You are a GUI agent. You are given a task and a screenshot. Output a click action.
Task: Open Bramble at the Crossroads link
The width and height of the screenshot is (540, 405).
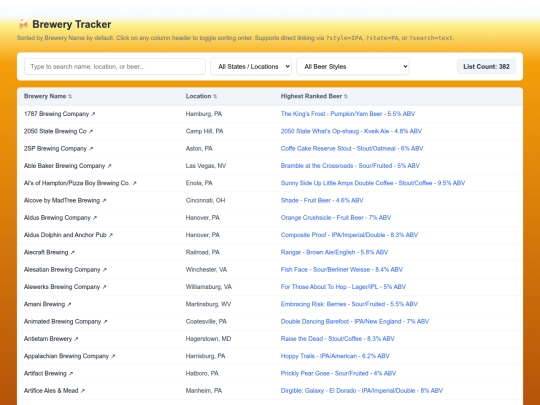[350, 166]
